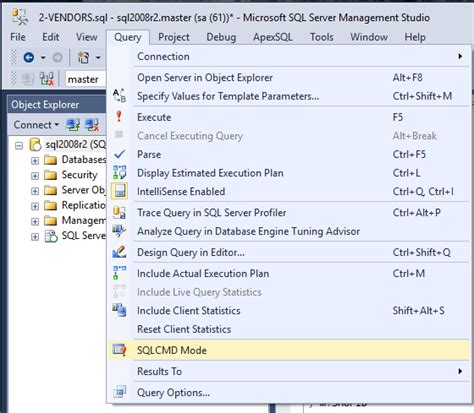This screenshot has width=474, height=413.
Task: Expand the Management folder
Action: coord(35,221)
